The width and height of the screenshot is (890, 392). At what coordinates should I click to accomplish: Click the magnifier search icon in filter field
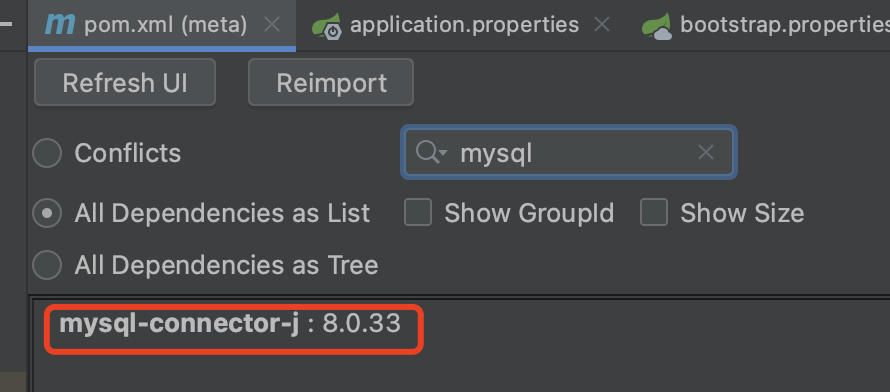427,152
